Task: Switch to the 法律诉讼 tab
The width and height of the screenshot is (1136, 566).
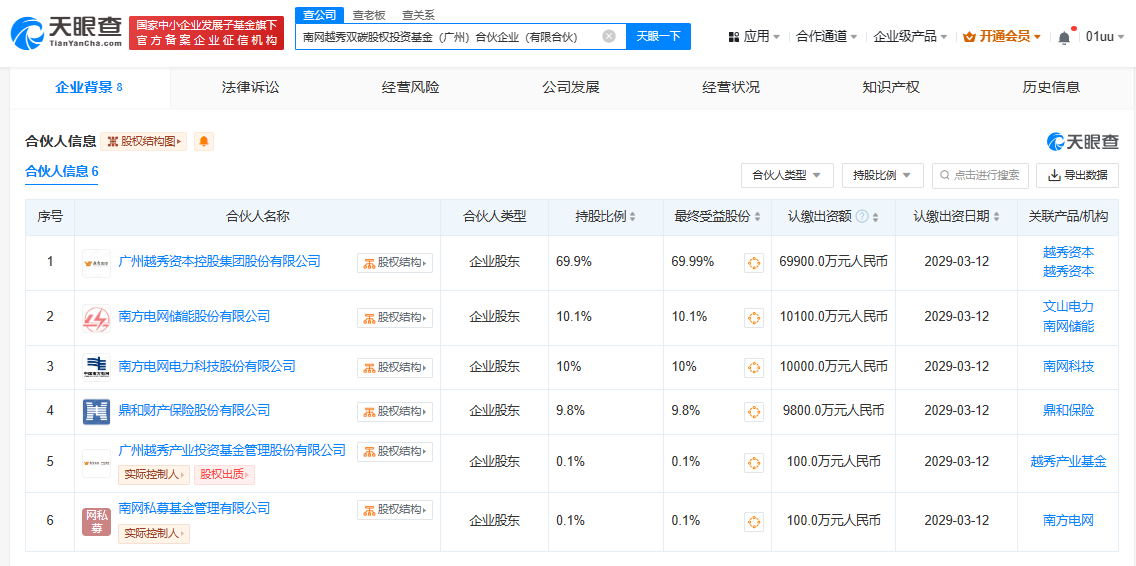Action: 250,87
